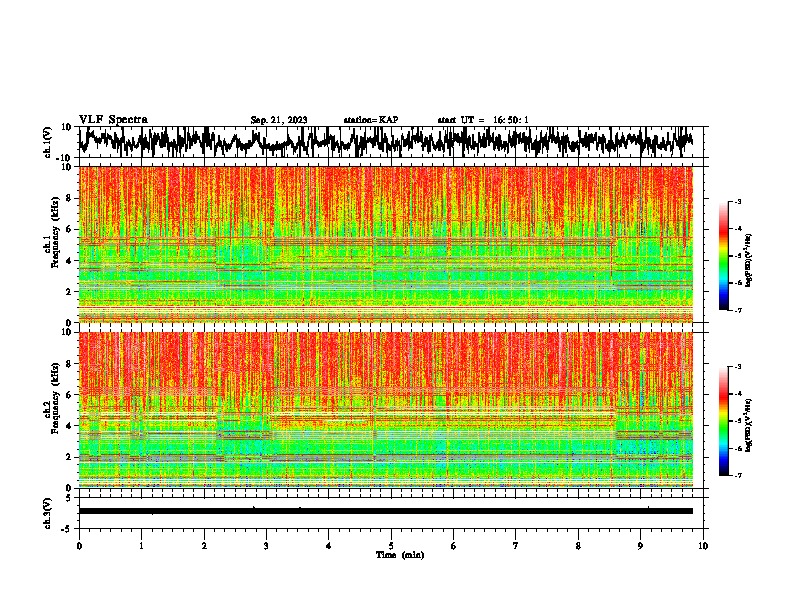Viewport: 792px width, 612px height.
Task: Click the "ch.1(V)" axis label
Action: click(x=48, y=142)
